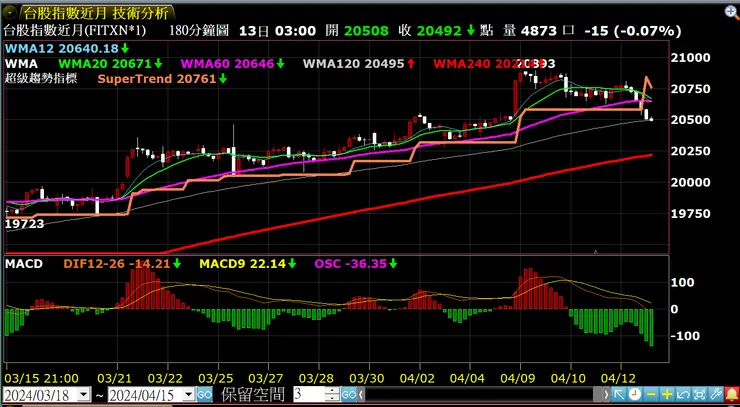
Task: Open the start date 2024/03/18 dropdown arrow
Action: tap(84, 394)
